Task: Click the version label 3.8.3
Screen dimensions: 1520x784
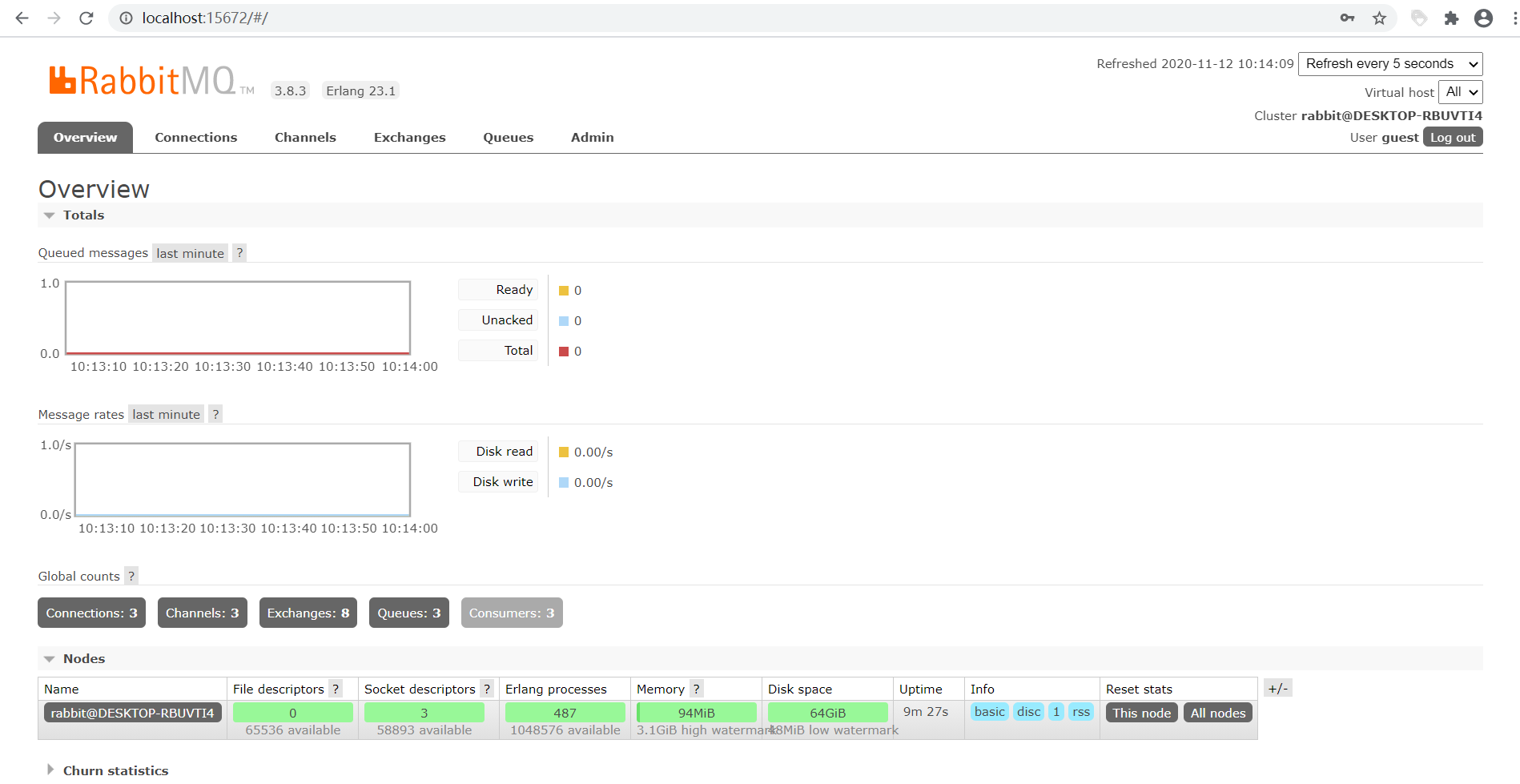Action: [290, 90]
